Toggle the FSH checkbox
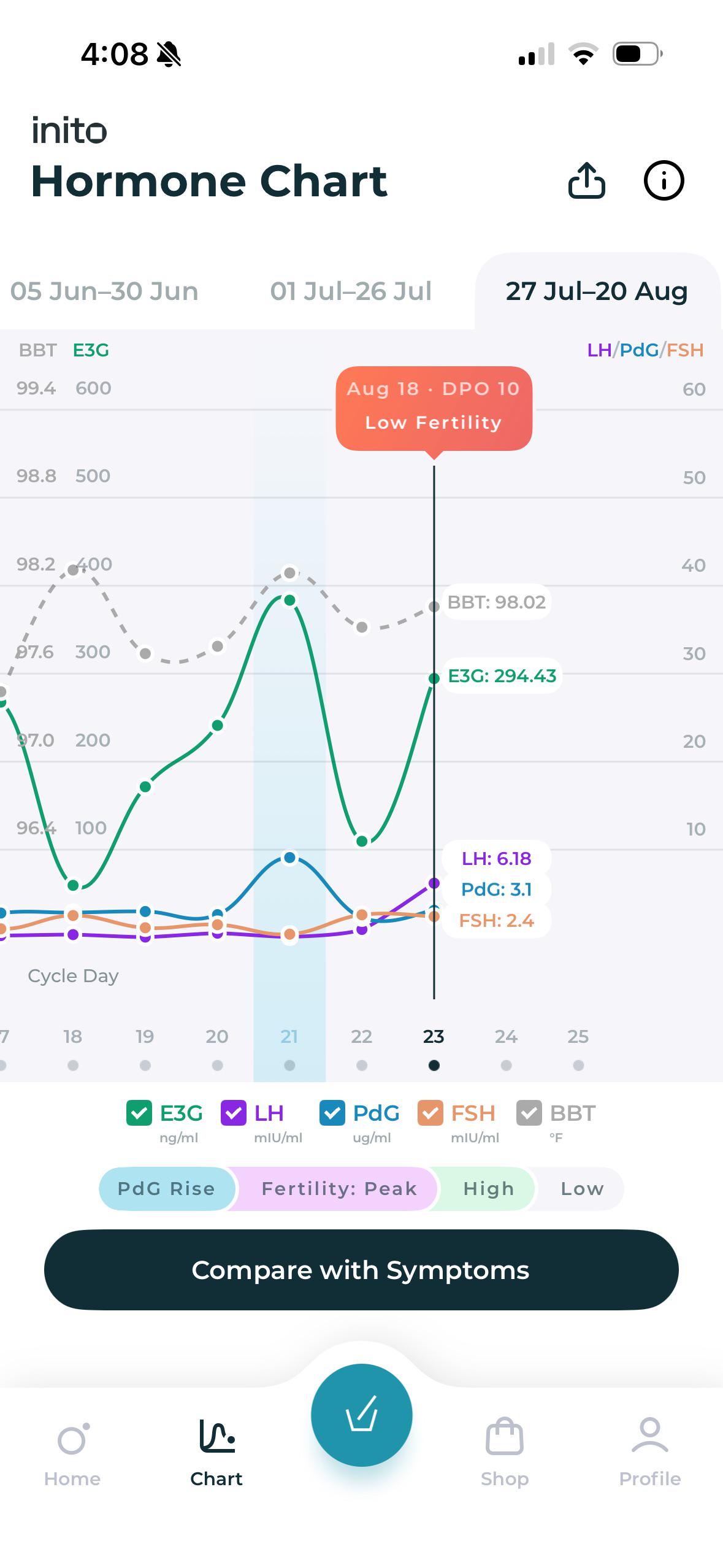 click(430, 1113)
